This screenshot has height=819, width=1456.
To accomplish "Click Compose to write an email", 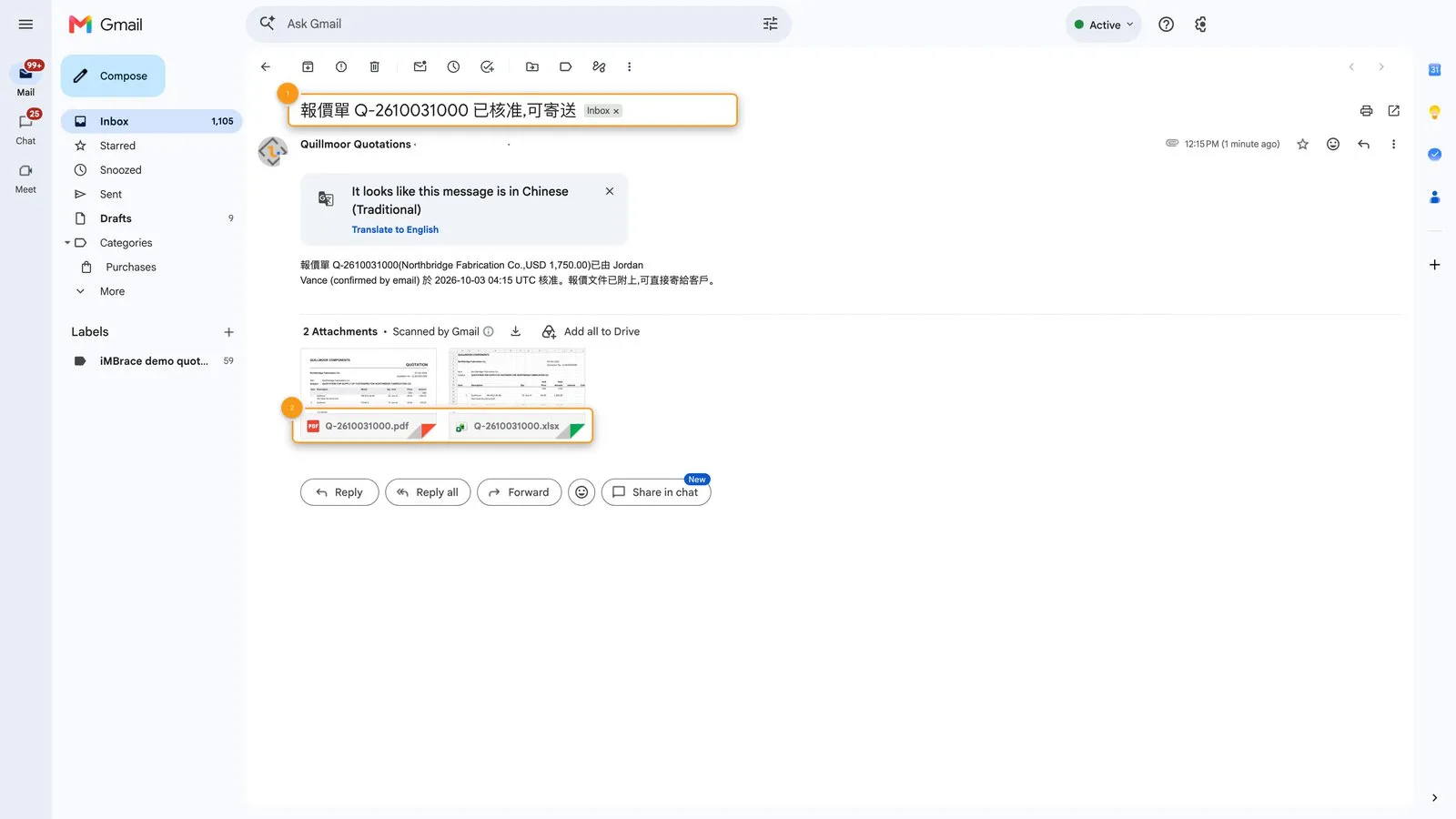I will [x=113, y=76].
